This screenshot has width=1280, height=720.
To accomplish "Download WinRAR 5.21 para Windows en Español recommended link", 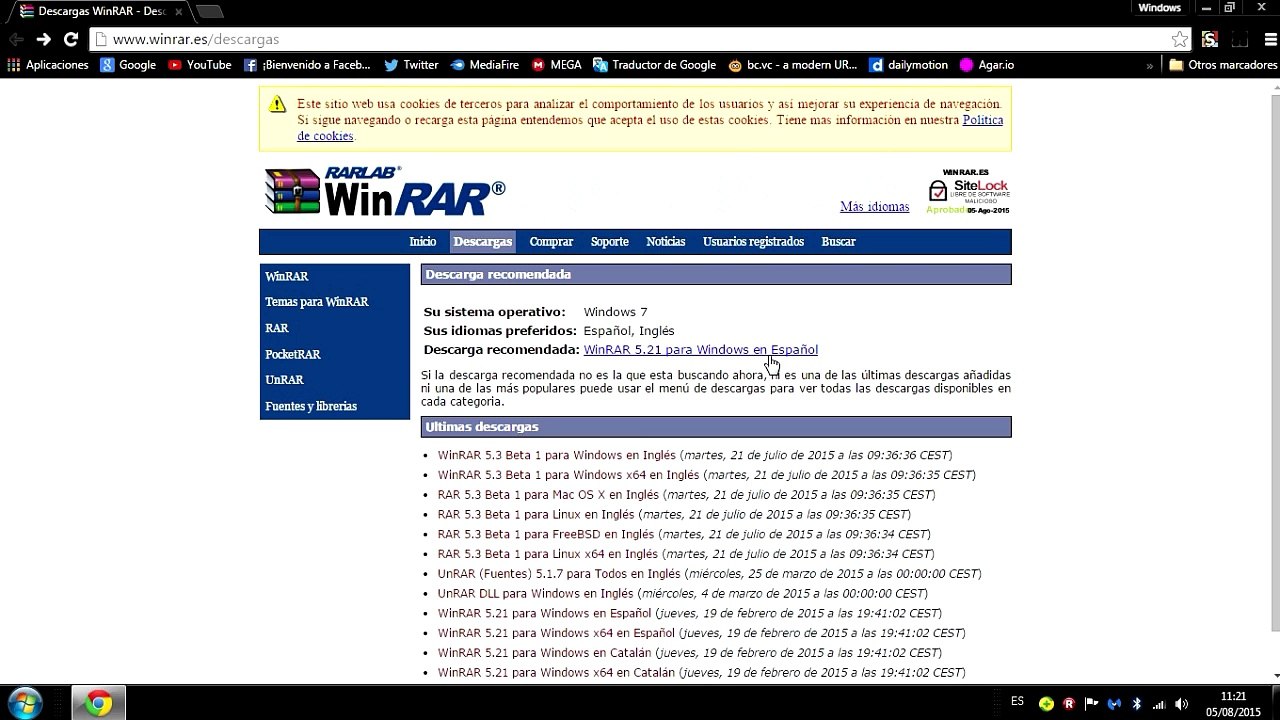I will click(x=700, y=350).
